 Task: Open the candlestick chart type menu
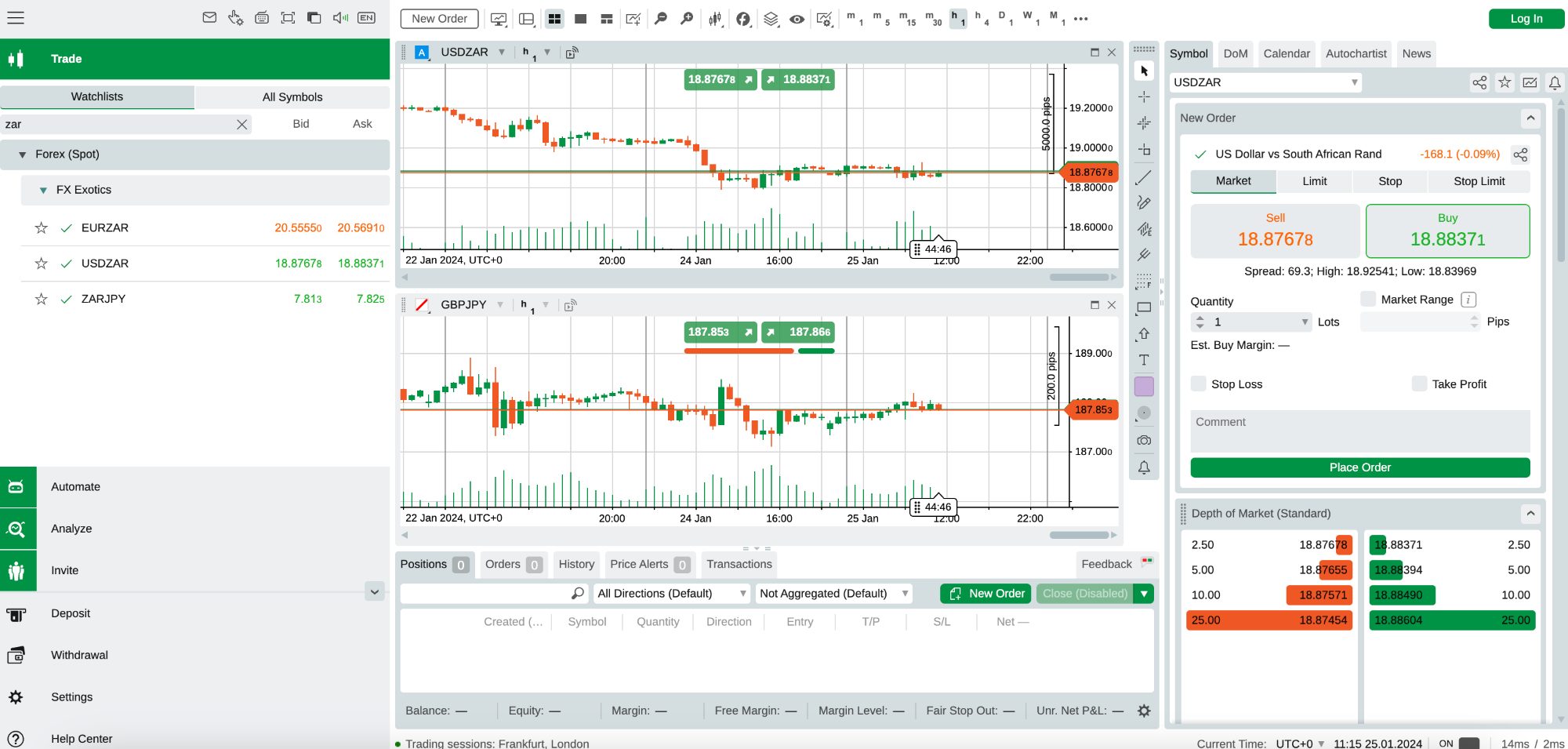(715, 19)
